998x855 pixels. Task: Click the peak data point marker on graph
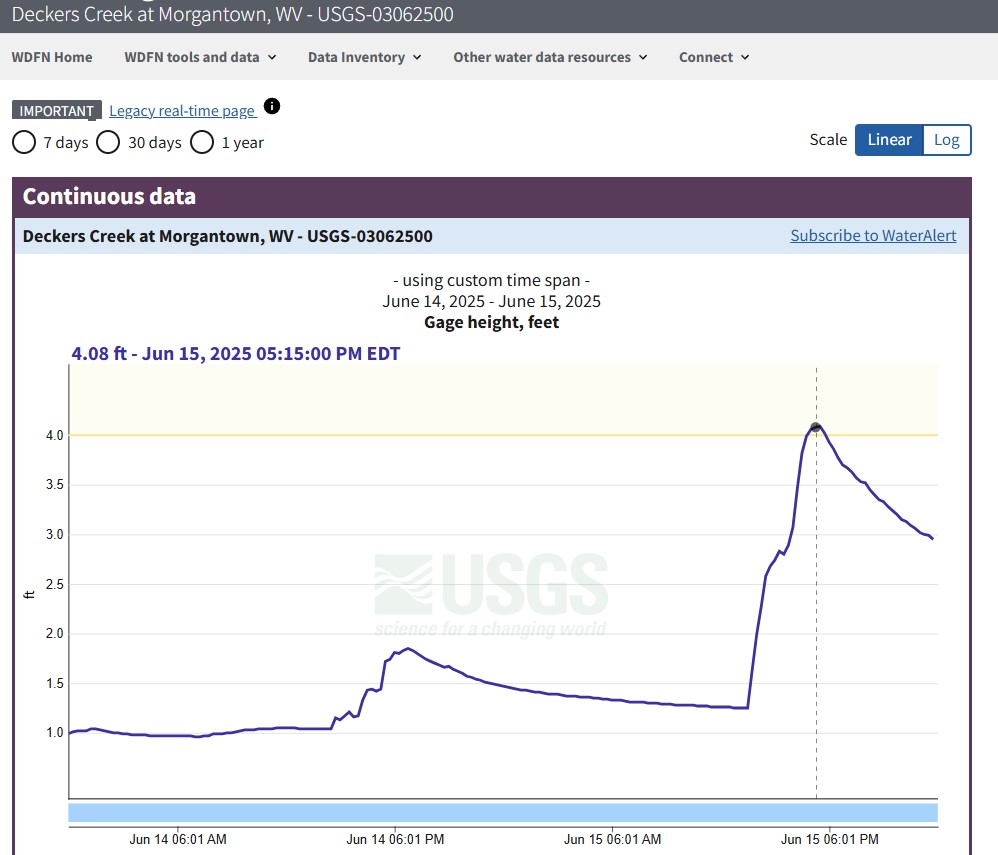pyautogui.click(x=816, y=428)
